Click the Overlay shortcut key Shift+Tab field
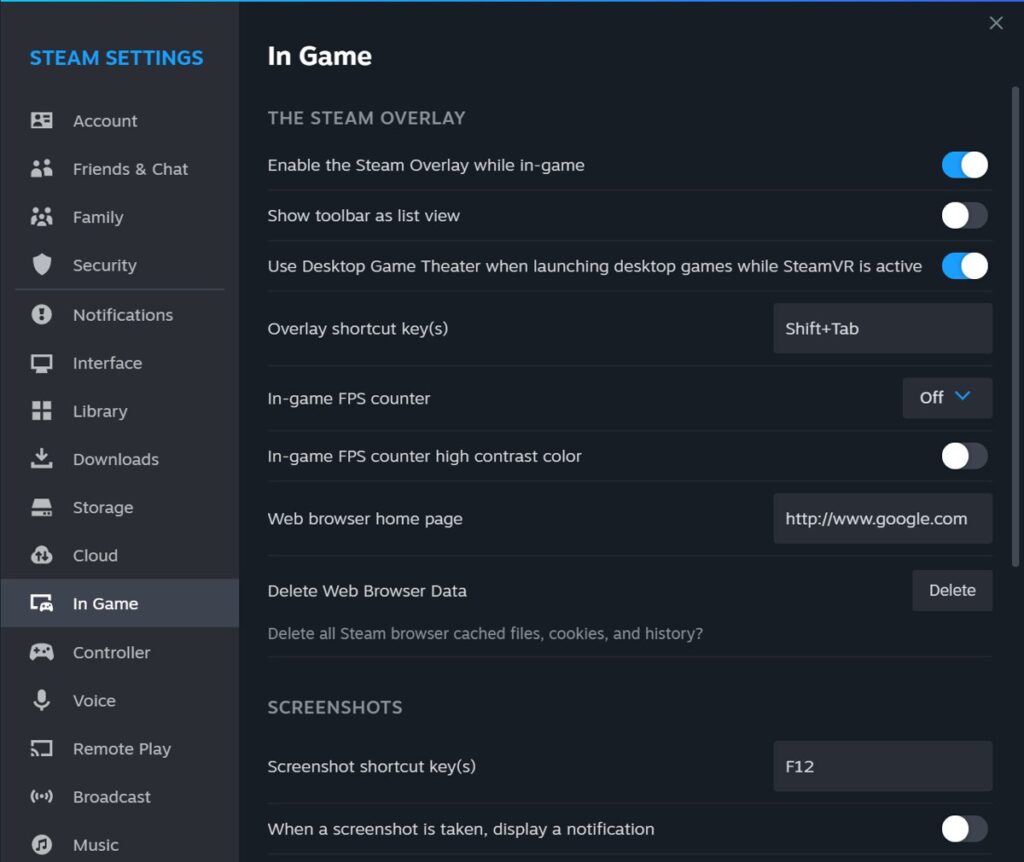 882,328
